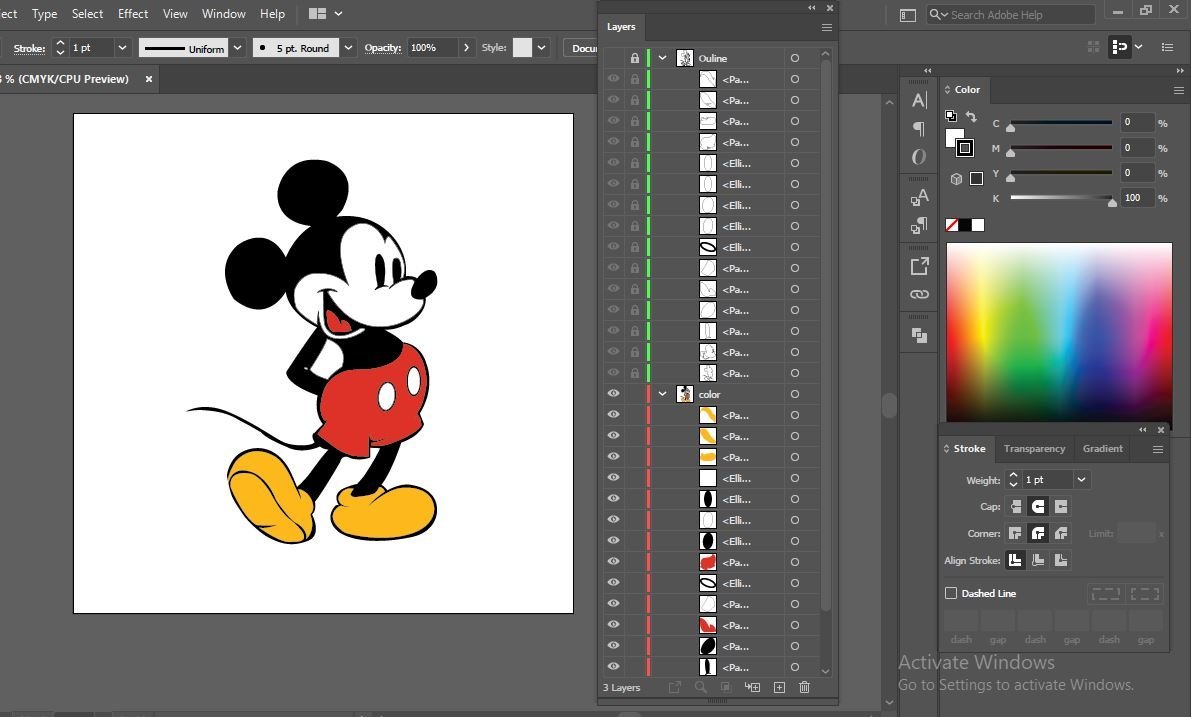Viewport: 1191px width, 717px height.
Task: Open the Color panel options menu
Action: pos(1179,90)
